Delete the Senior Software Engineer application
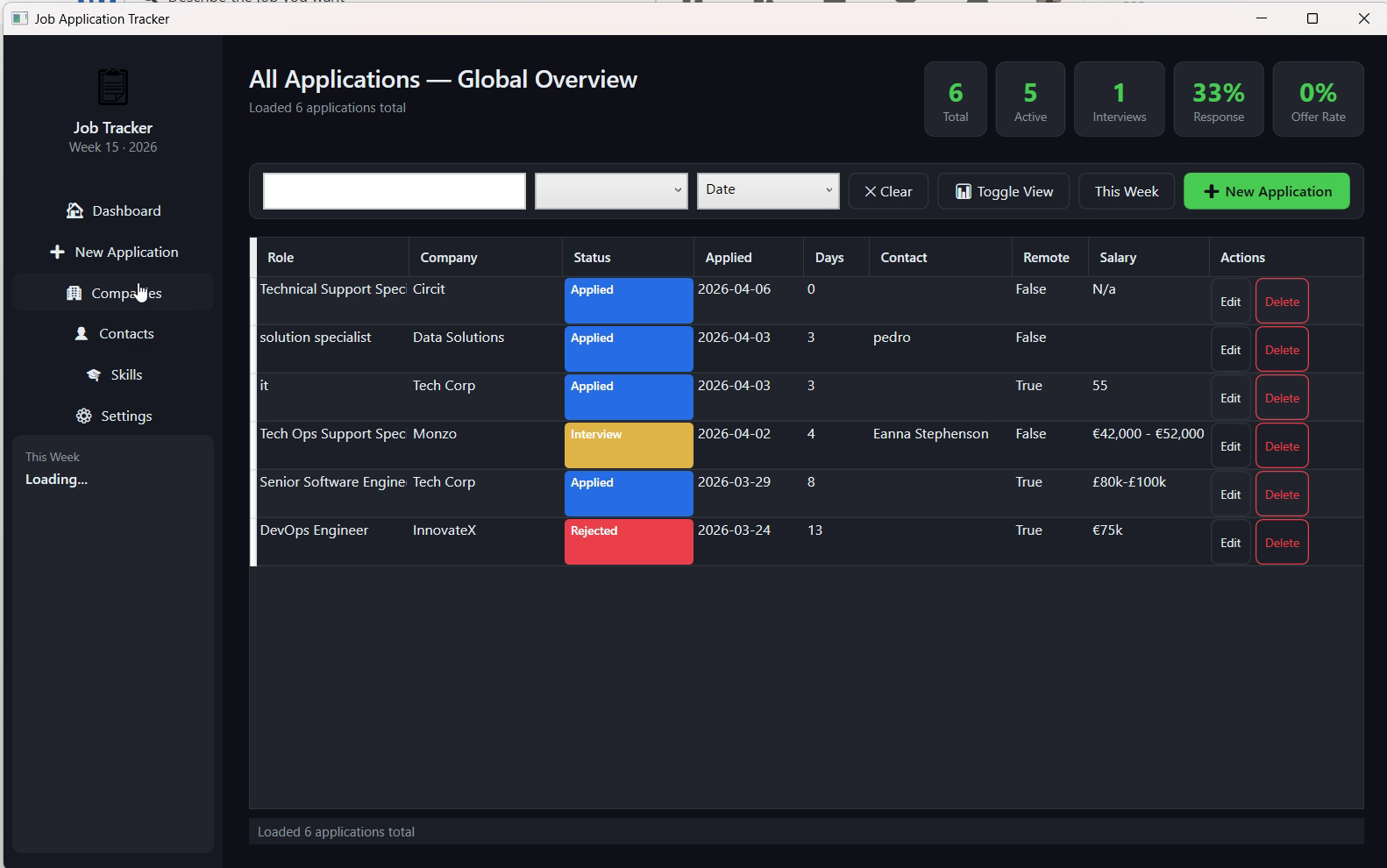 (1282, 494)
